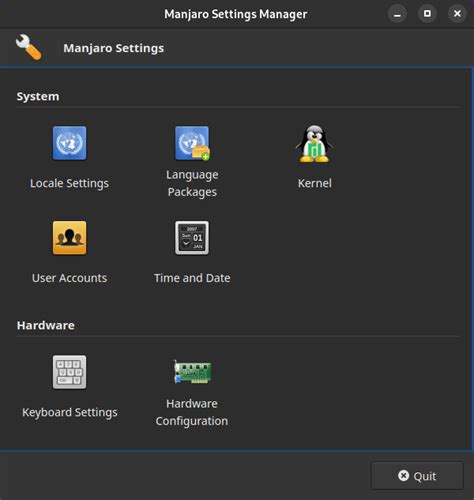Viewport: 474px width, 500px height.
Task: Click the Quit button
Action: tap(417, 476)
